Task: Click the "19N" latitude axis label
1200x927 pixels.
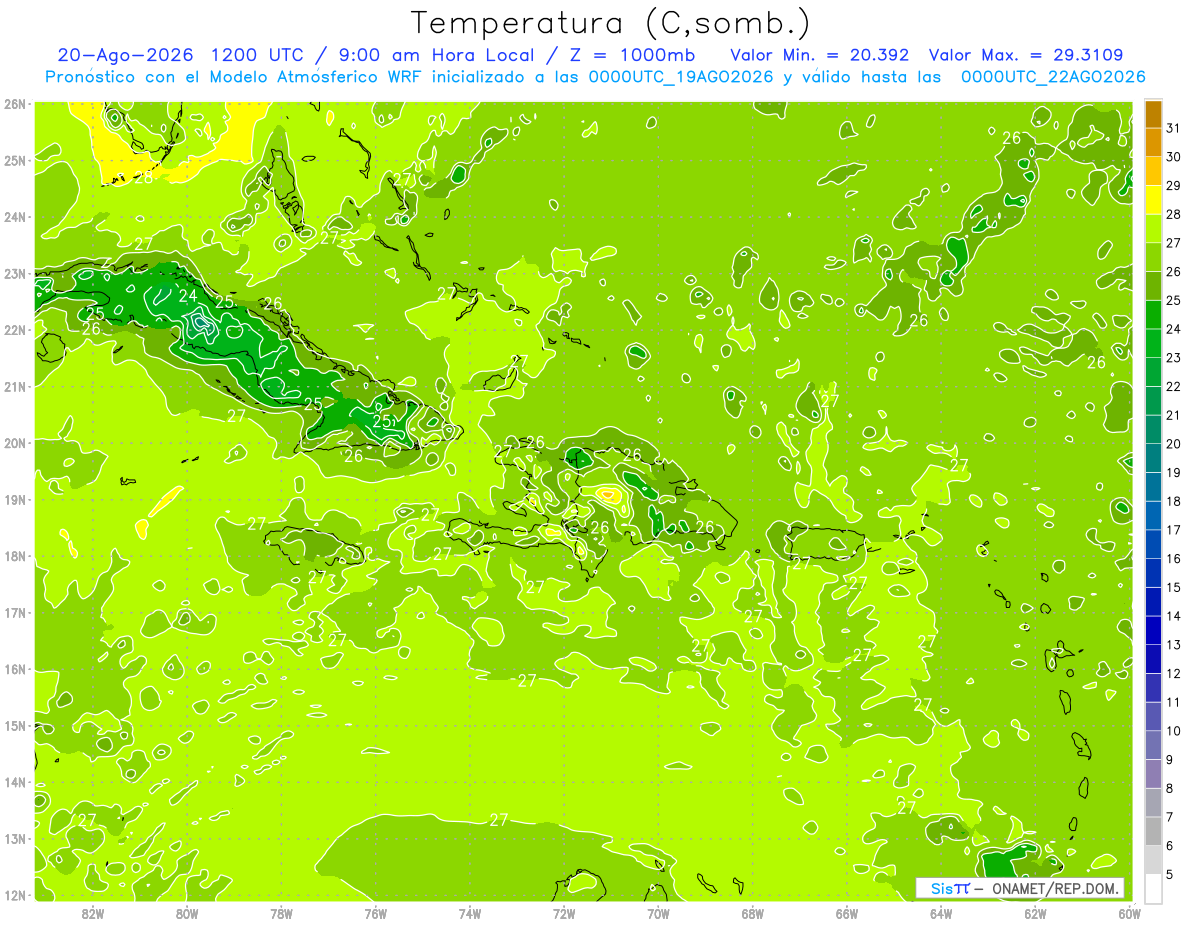Action: pyautogui.click(x=15, y=499)
